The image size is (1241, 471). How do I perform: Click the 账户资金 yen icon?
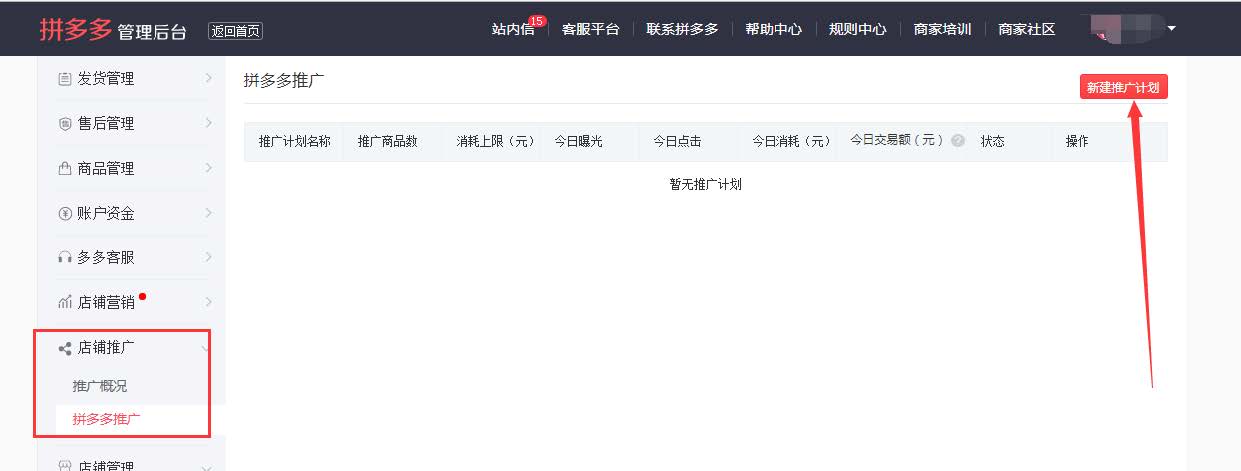point(64,214)
